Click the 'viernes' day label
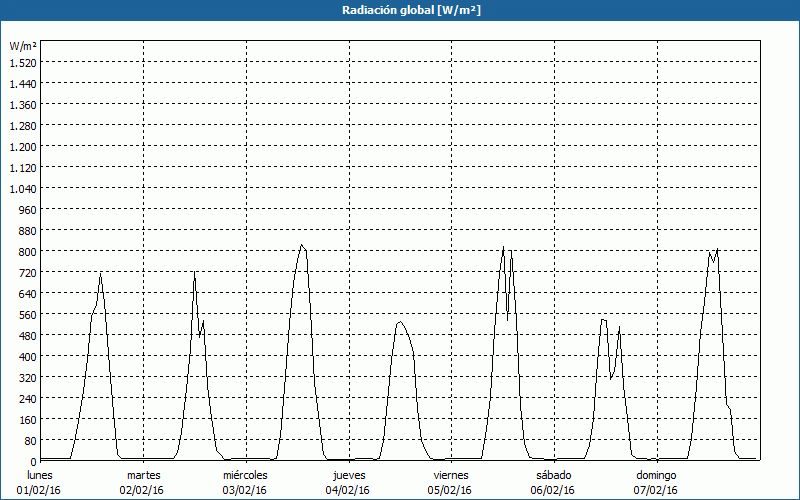The image size is (800, 500). [x=451, y=475]
